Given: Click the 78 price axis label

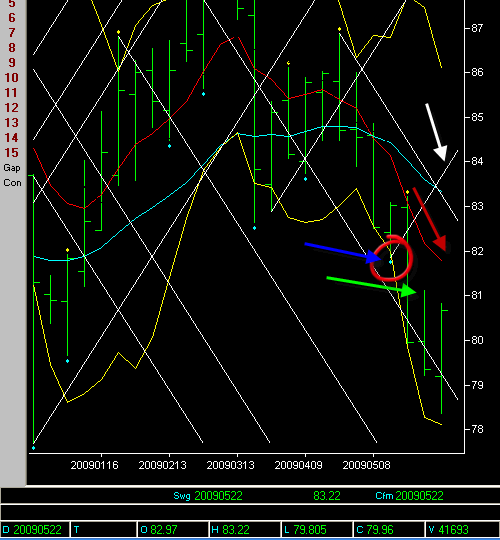Looking at the screenshot, I should [x=477, y=429].
